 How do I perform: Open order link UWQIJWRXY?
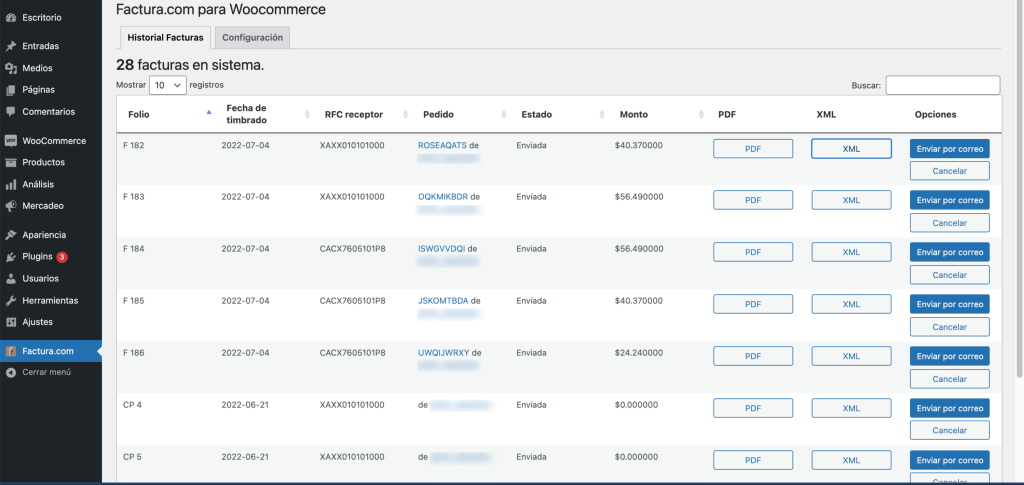[443, 352]
